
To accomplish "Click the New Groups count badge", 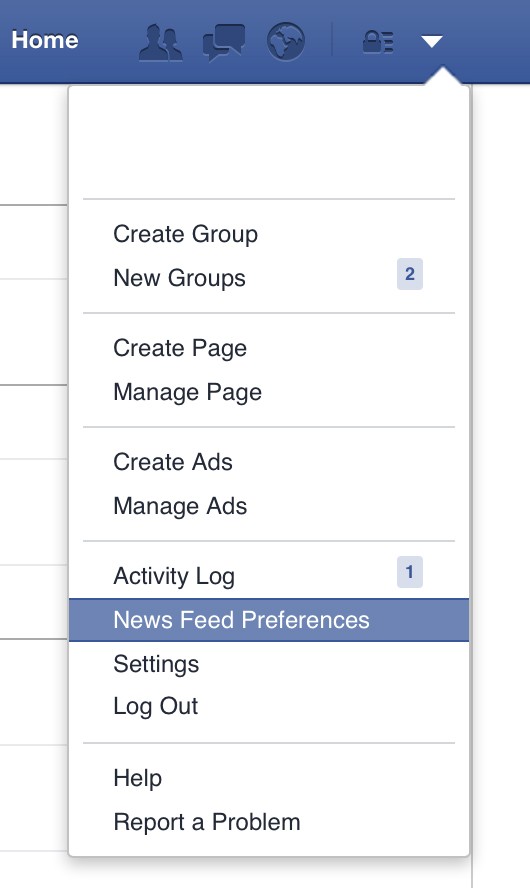I will pyautogui.click(x=410, y=274).
